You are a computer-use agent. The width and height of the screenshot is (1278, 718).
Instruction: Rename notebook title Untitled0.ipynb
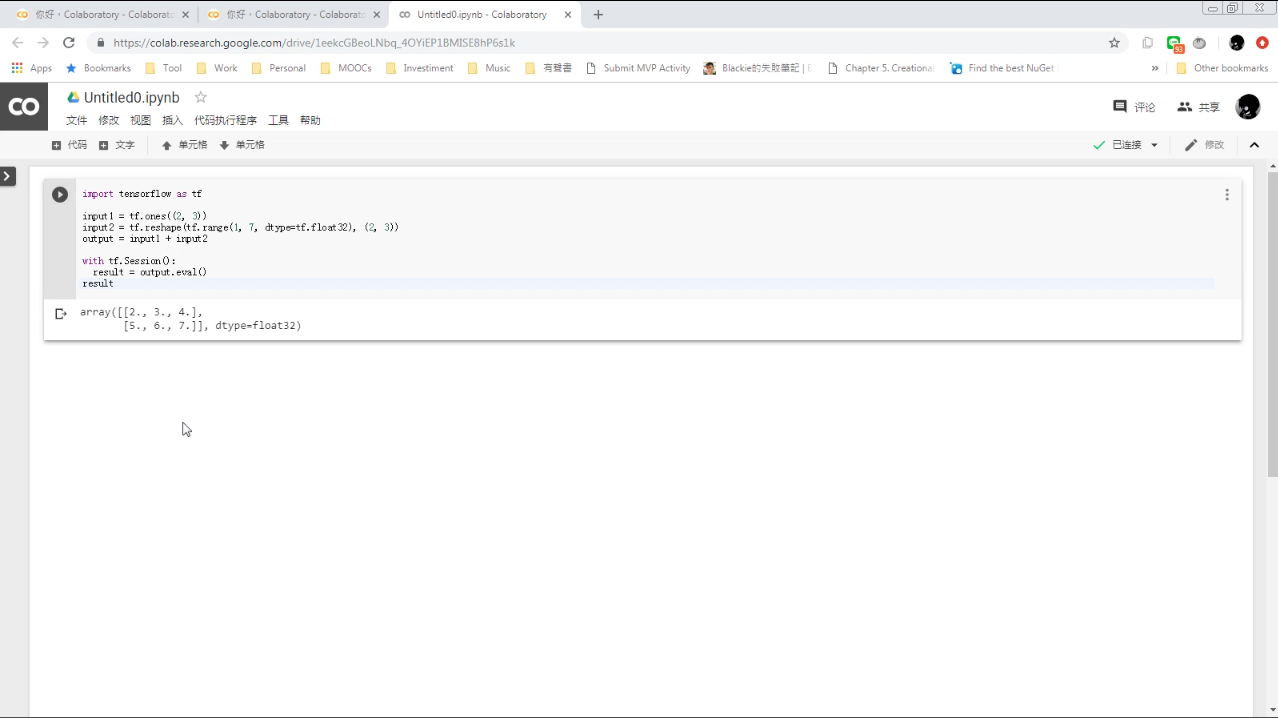pos(132,97)
